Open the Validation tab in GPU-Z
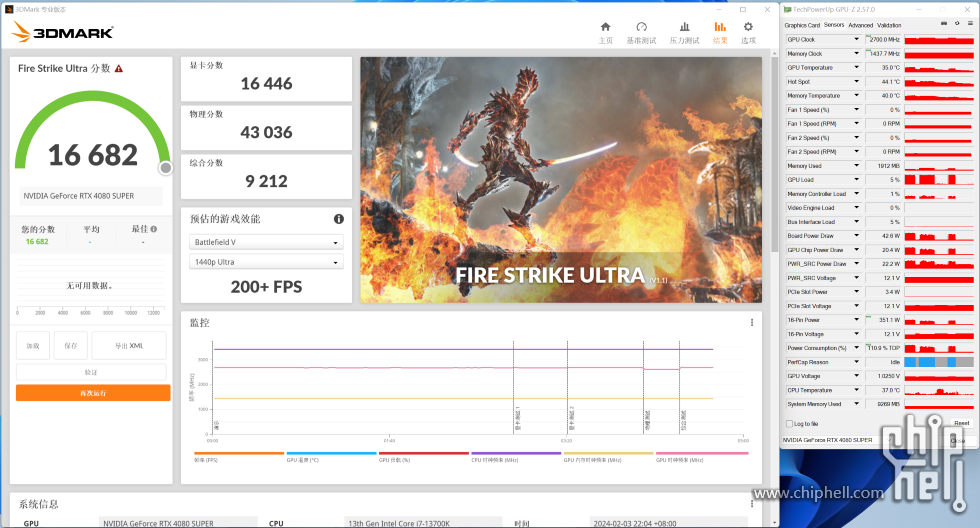 pyautogui.click(x=889, y=26)
